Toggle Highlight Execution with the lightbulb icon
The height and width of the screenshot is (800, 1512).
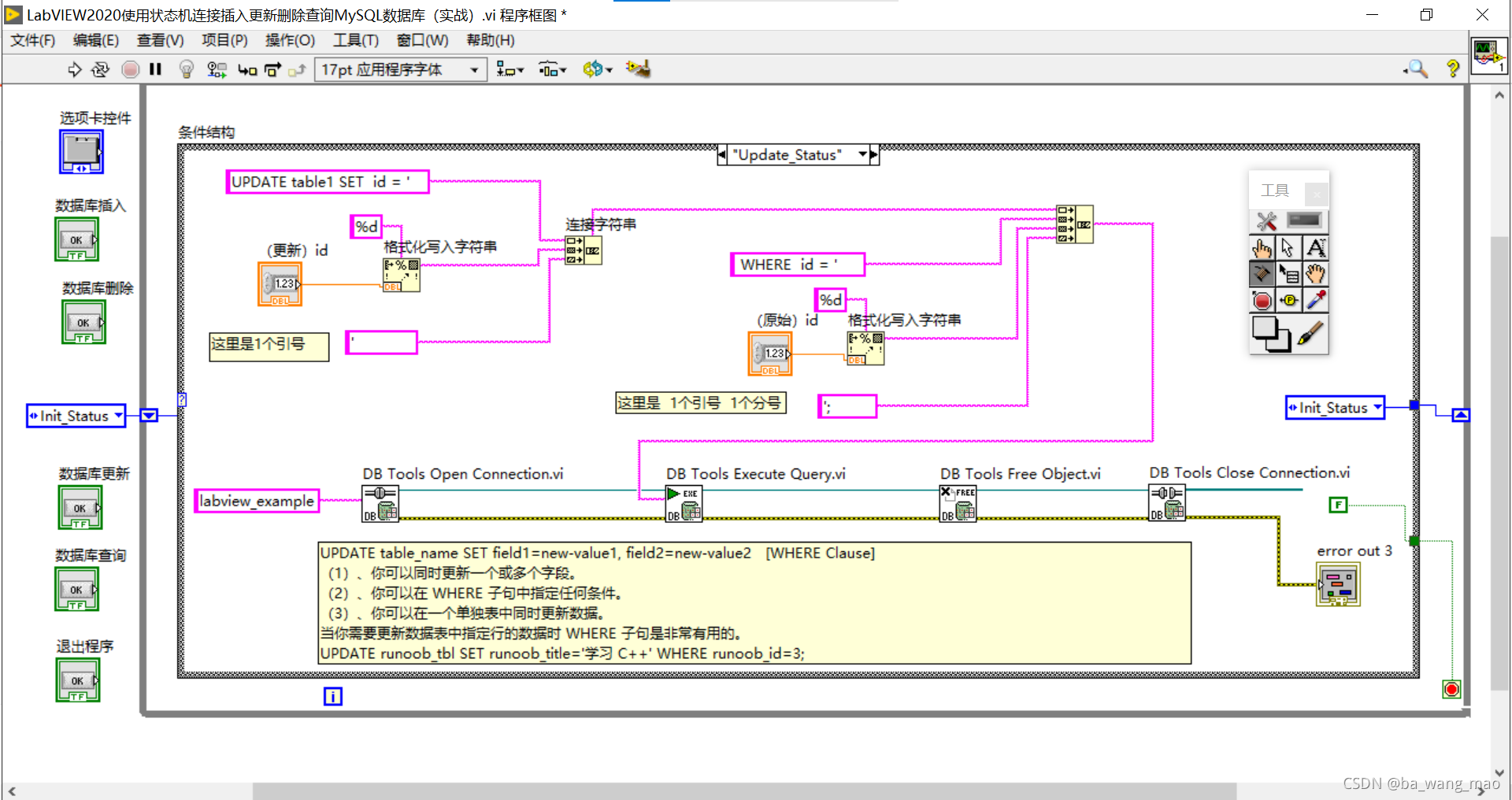[x=186, y=69]
